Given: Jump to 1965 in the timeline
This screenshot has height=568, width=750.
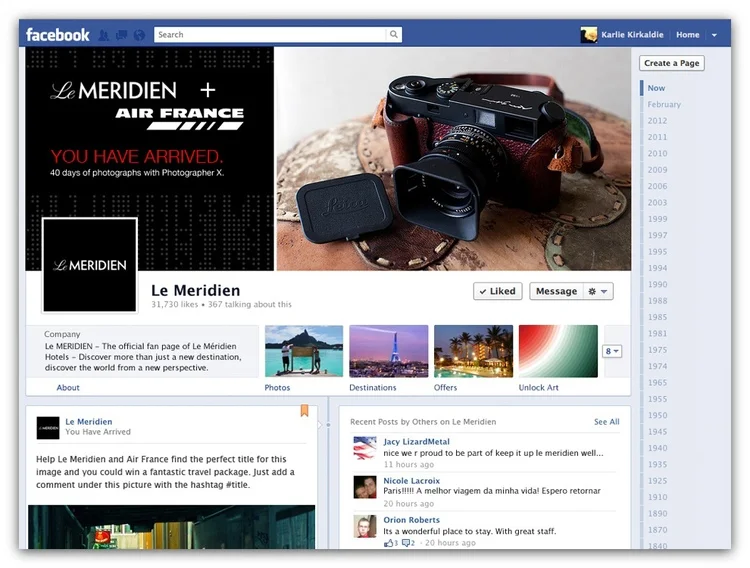Looking at the screenshot, I should click(657, 382).
